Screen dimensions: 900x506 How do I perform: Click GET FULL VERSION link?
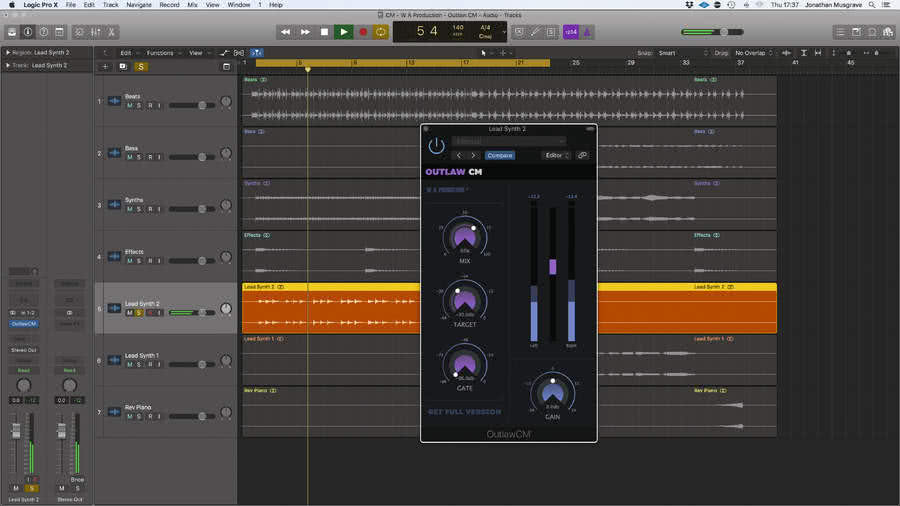coord(464,412)
